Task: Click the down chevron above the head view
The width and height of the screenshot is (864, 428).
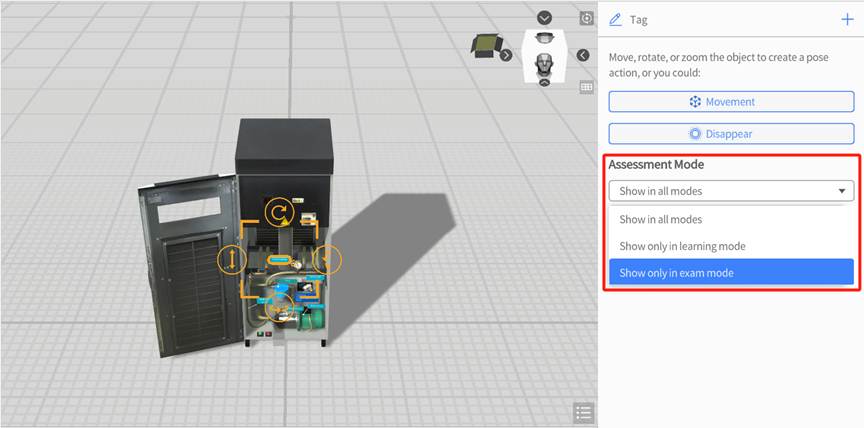Action: (x=544, y=18)
